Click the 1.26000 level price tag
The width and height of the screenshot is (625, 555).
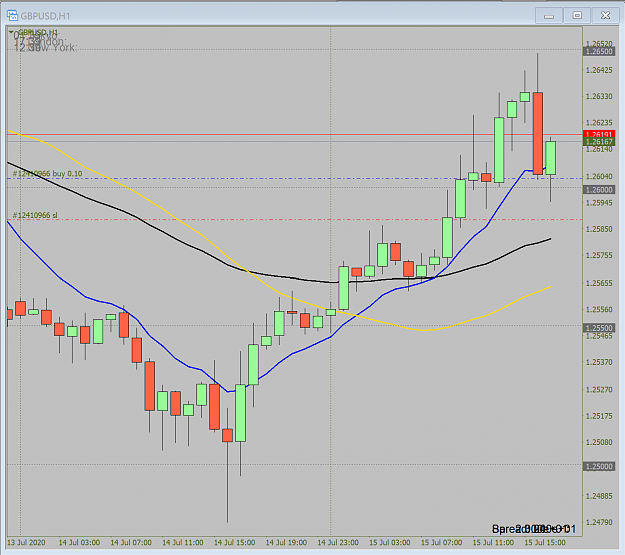[599, 190]
